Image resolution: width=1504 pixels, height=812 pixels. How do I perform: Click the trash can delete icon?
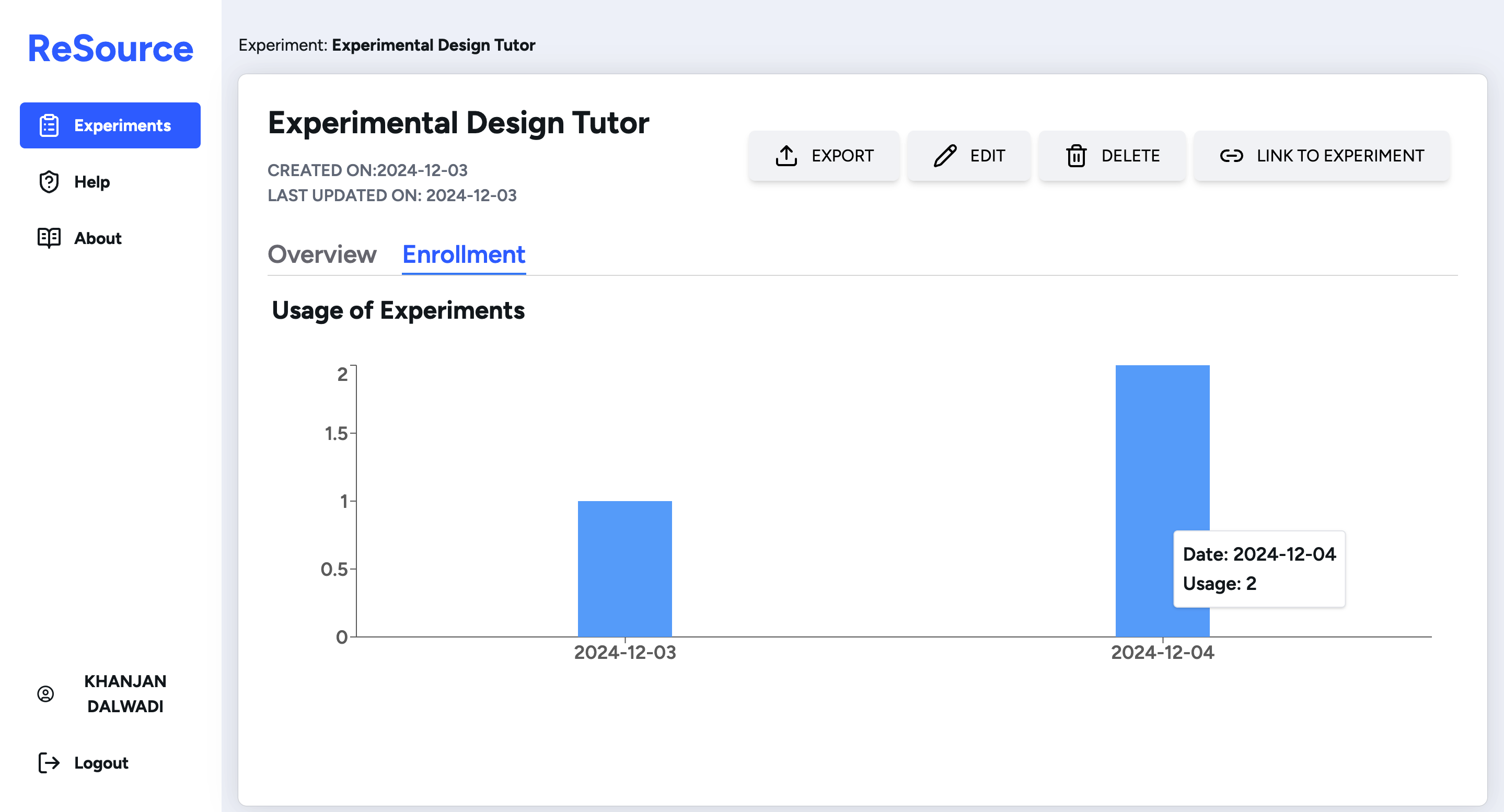(x=1076, y=156)
